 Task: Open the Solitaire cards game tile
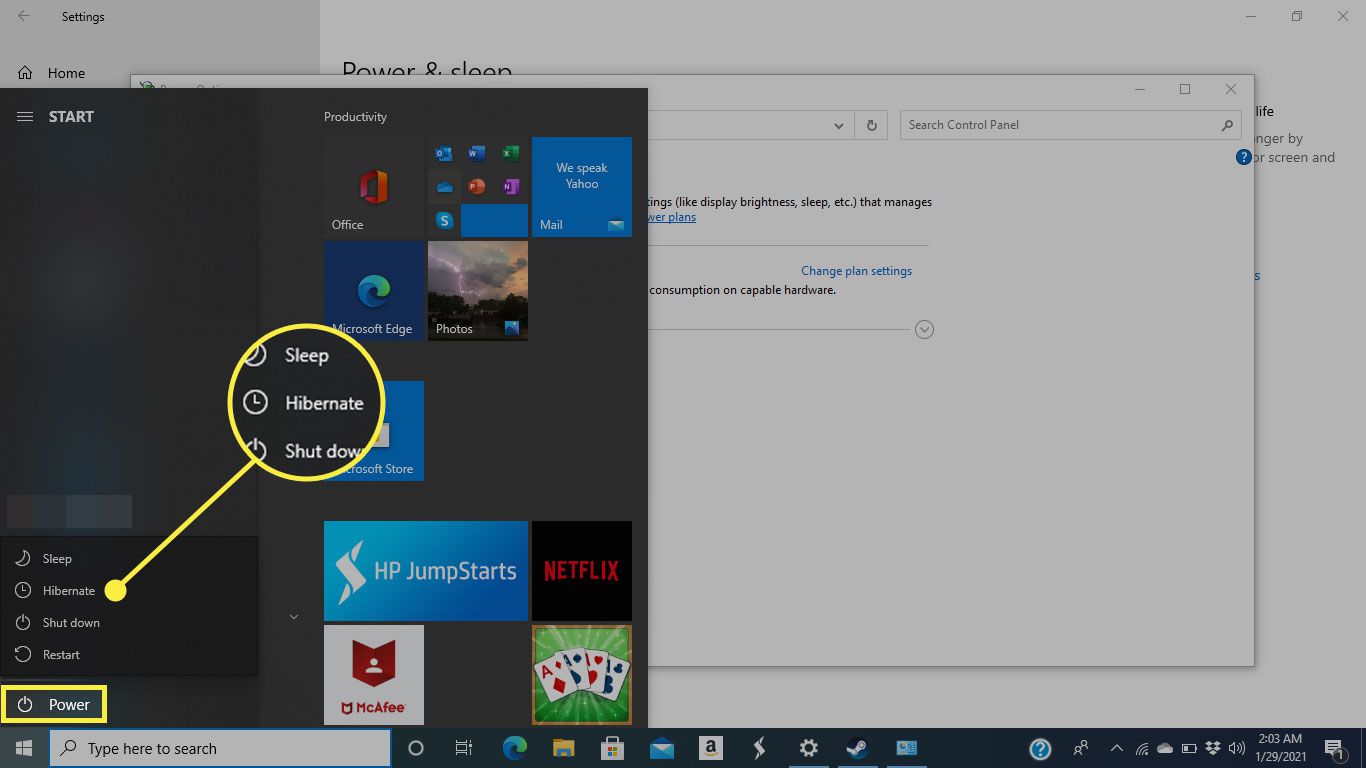pyautogui.click(x=582, y=675)
